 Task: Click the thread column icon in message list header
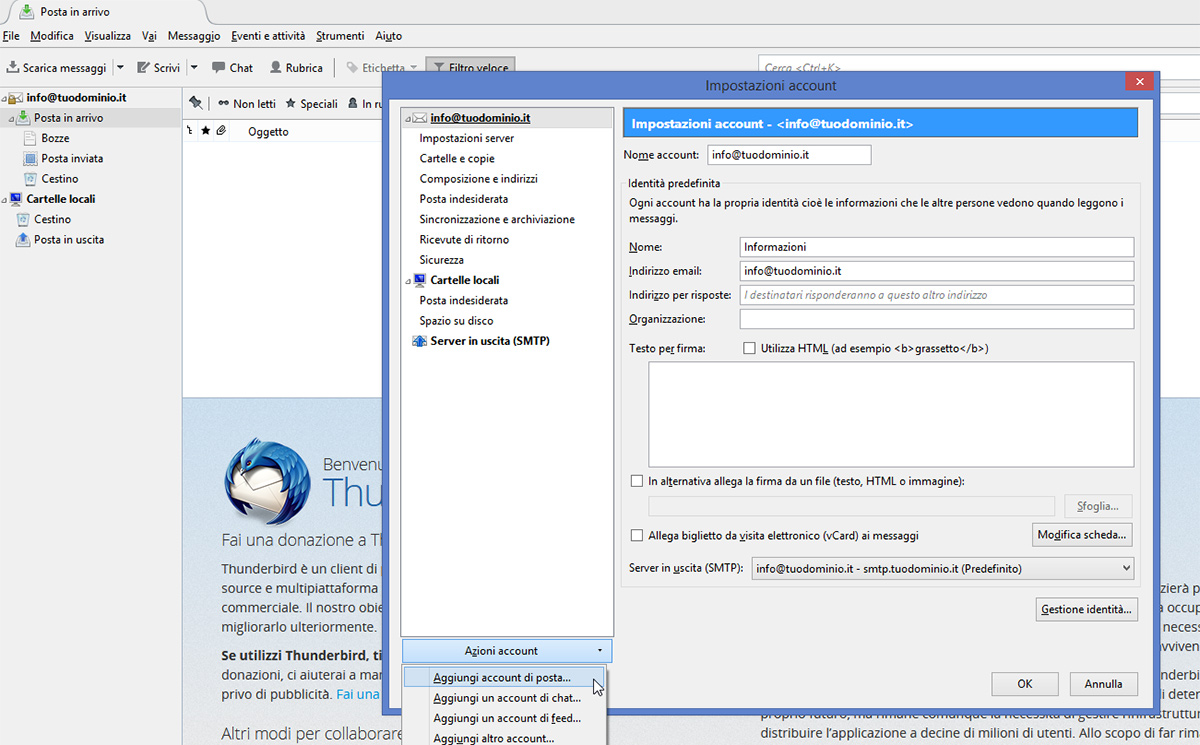[x=190, y=131]
